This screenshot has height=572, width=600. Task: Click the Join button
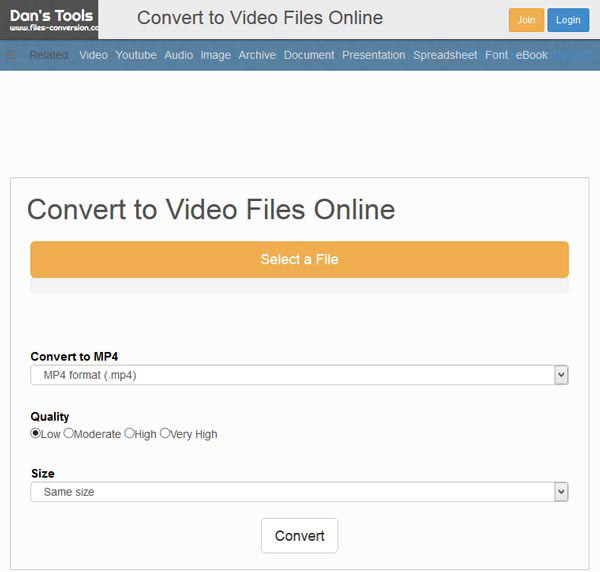click(526, 20)
